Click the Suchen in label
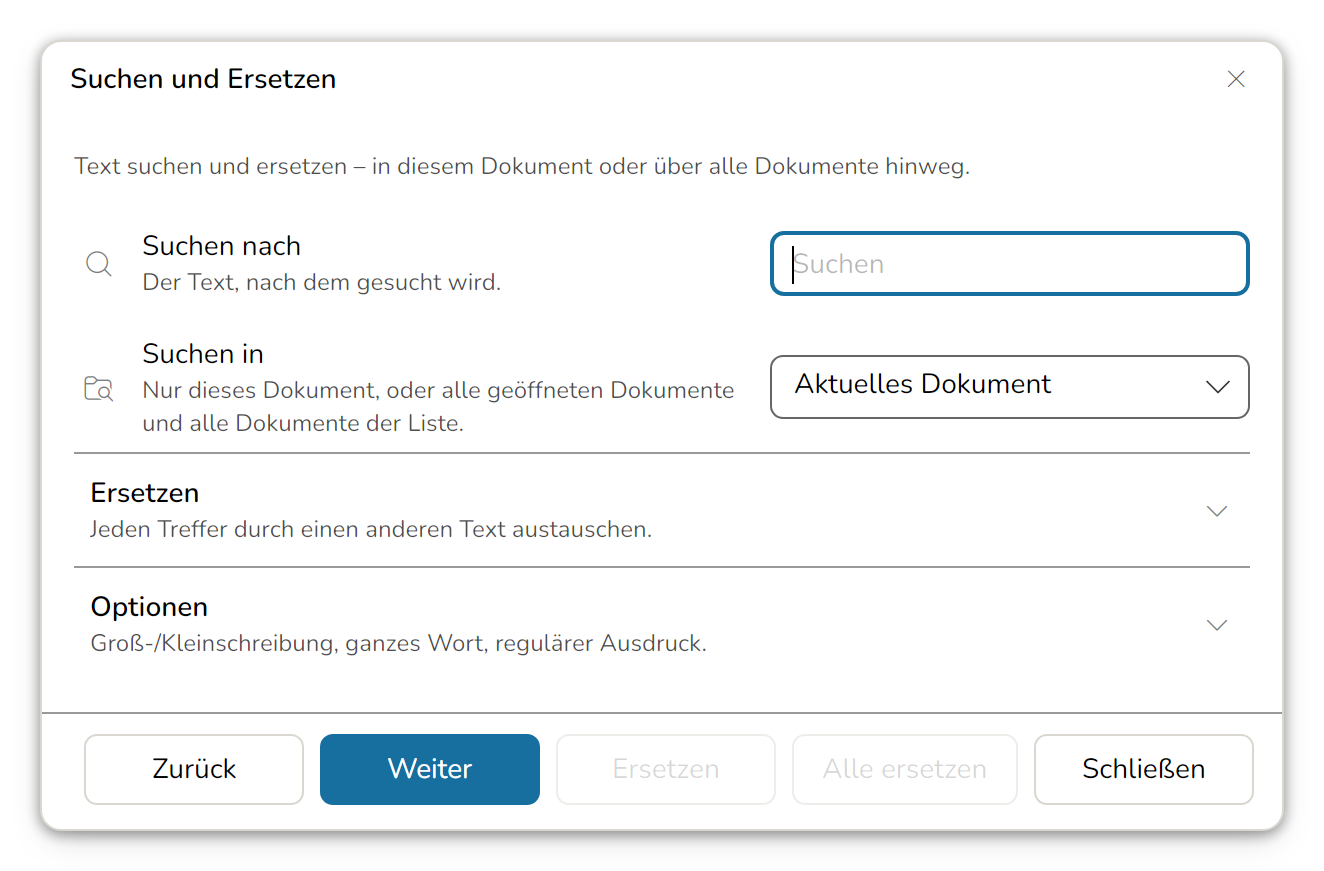1324x871 pixels. (203, 354)
